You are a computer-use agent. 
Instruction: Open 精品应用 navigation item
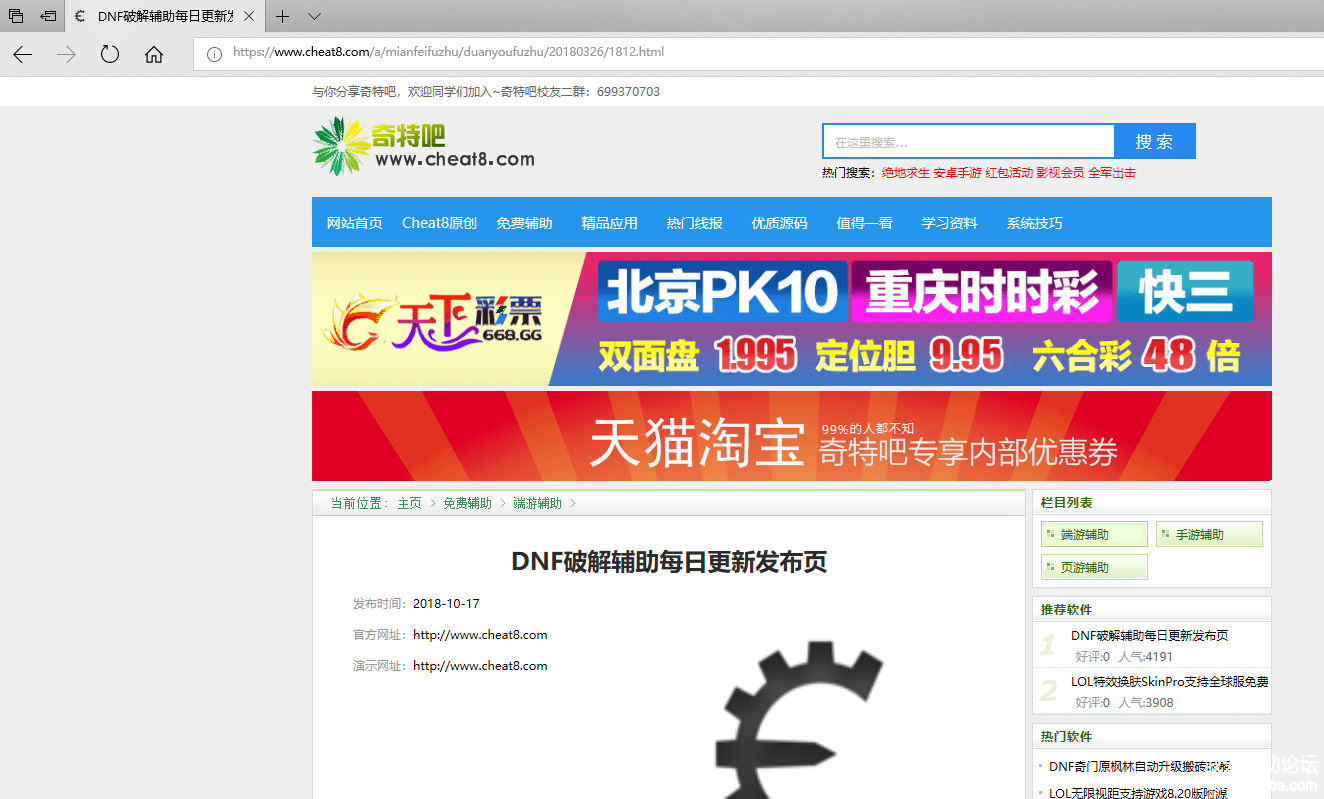tap(609, 223)
